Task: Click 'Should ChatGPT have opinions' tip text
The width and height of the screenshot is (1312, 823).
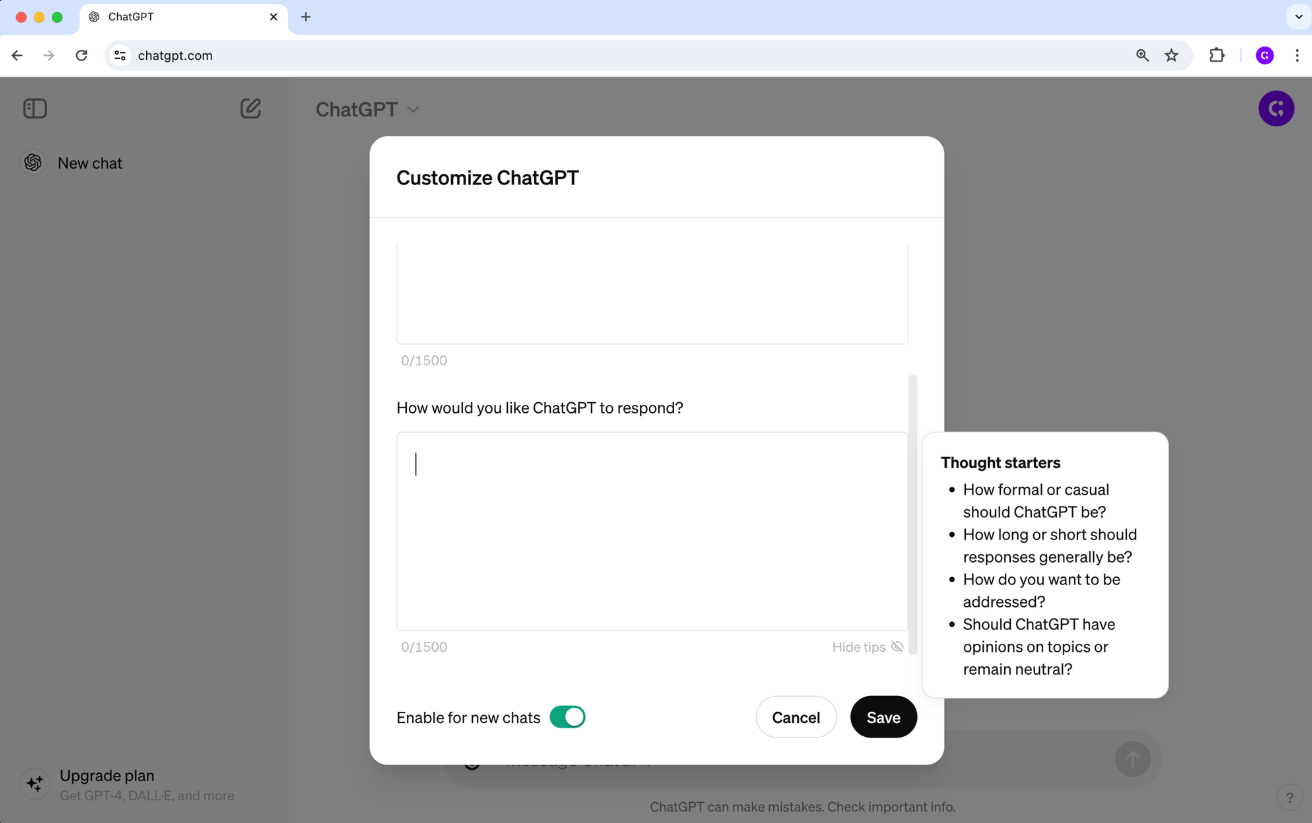Action: coord(1039,646)
